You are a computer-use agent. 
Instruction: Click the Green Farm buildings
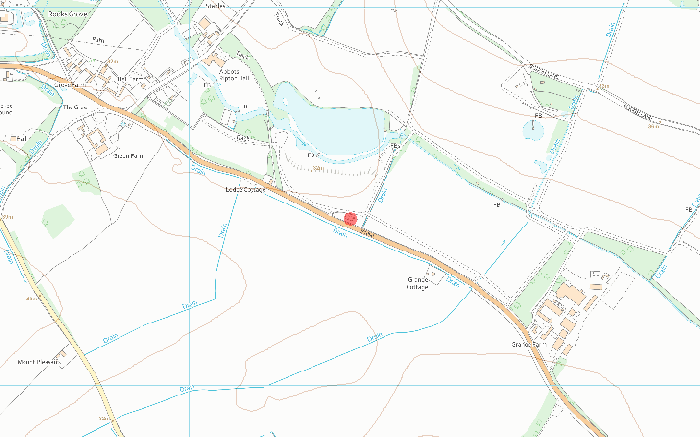coord(97,140)
